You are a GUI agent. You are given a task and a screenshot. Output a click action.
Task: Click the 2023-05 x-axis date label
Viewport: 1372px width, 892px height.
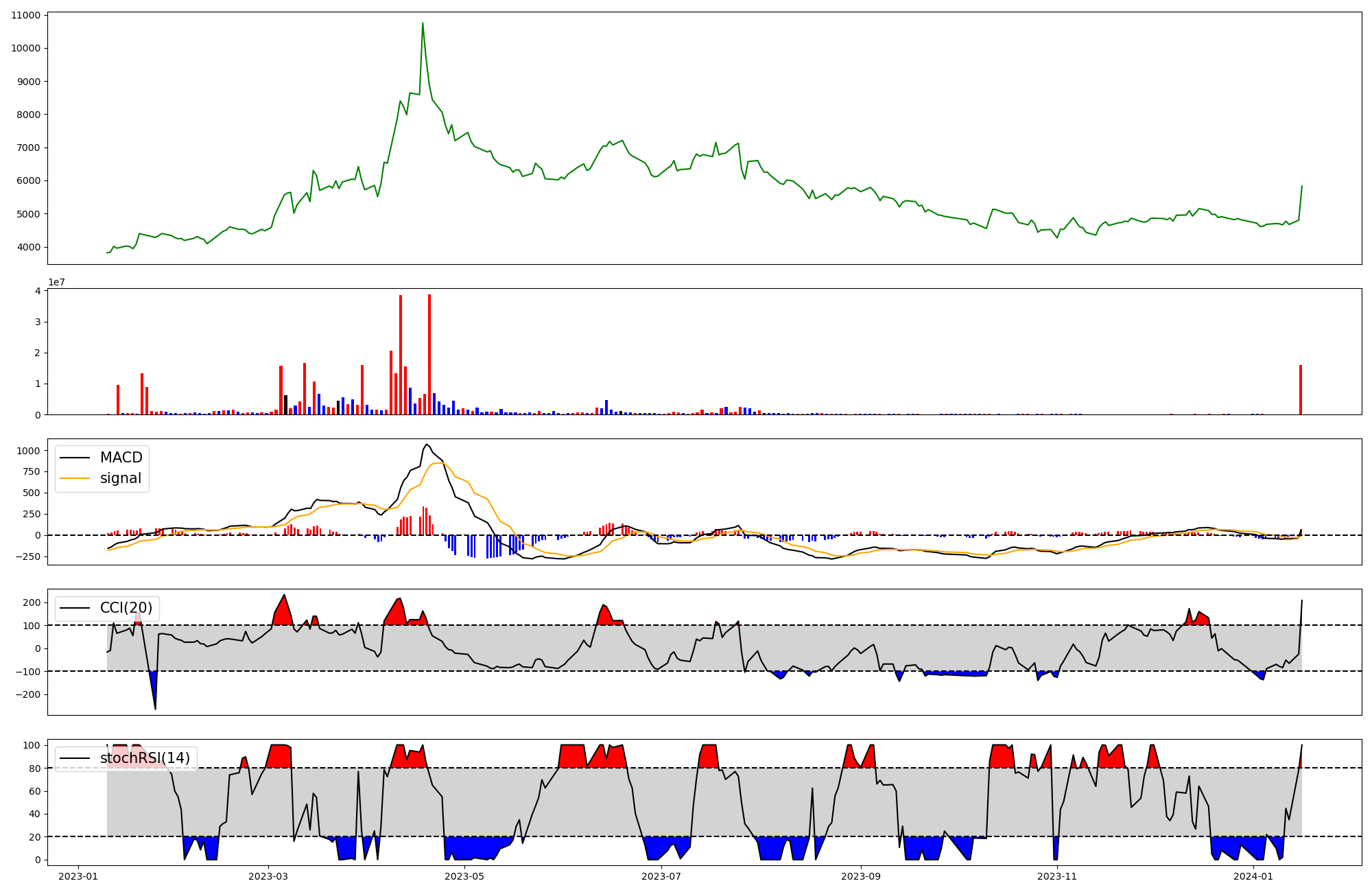coord(465,876)
